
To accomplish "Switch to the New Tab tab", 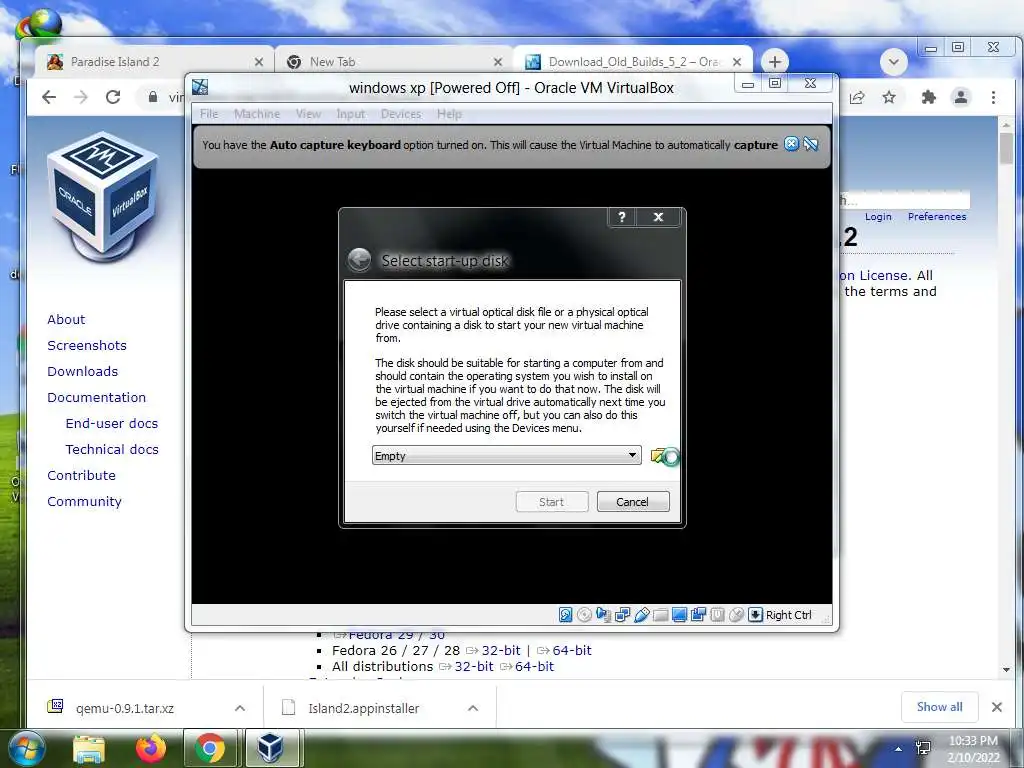I will pyautogui.click(x=394, y=61).
